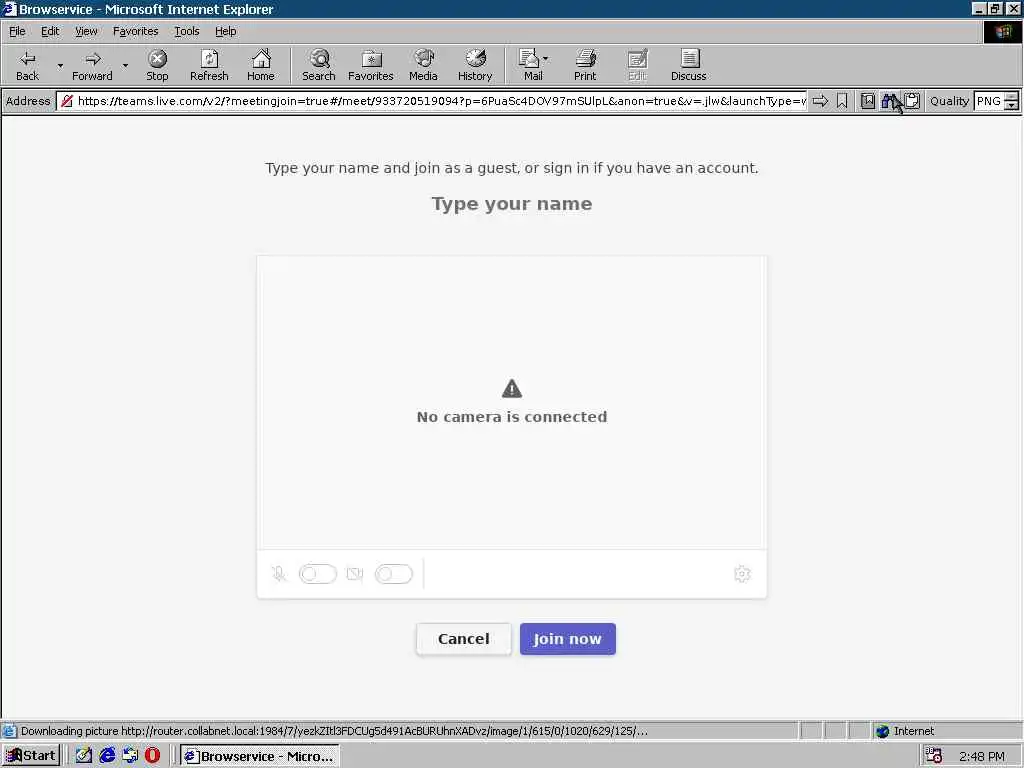Launch Internet Explorer from quick launch

click(107, 756)
